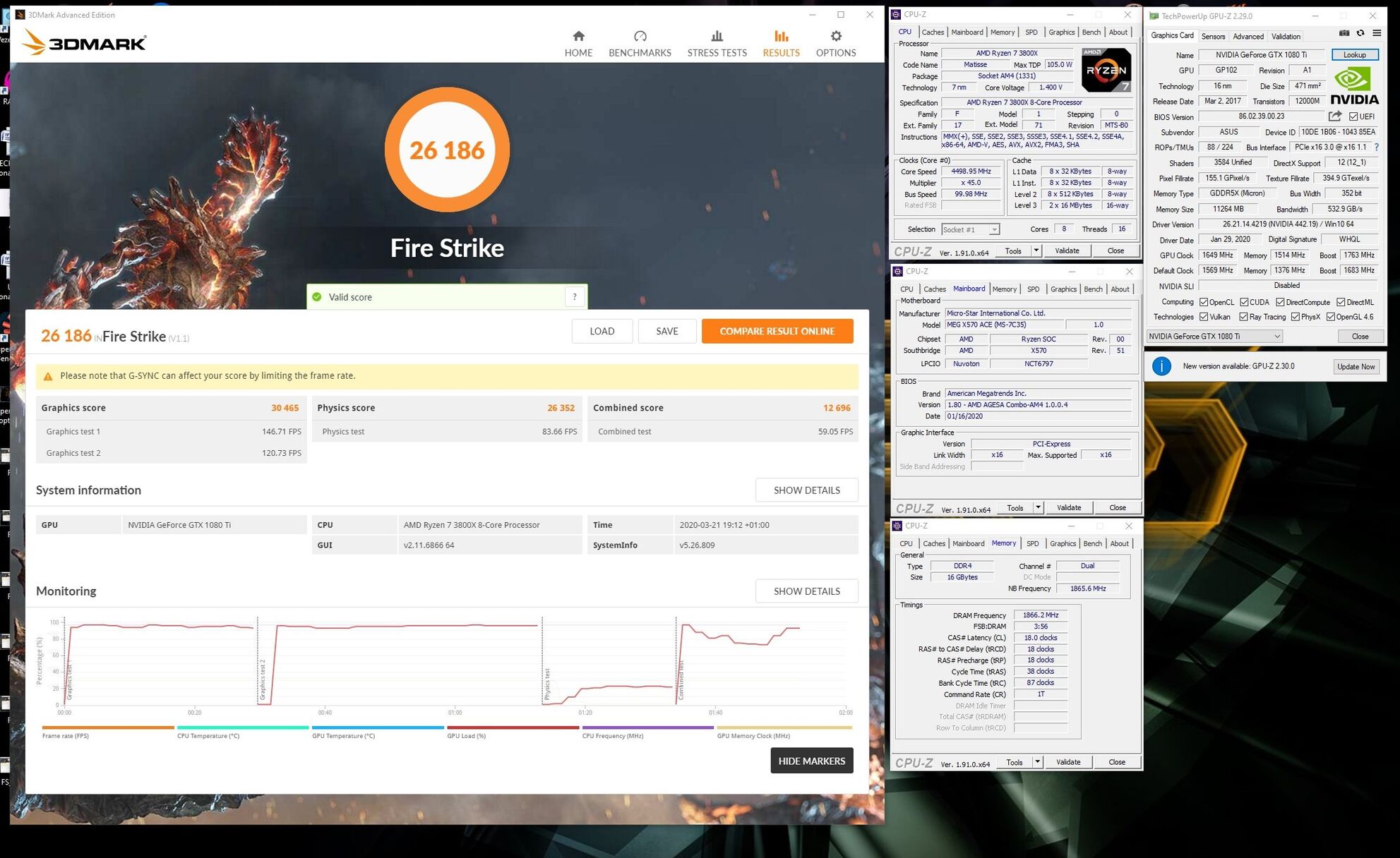
Task: Click the GPU-Z title bar app icon
Action: 1154,16
